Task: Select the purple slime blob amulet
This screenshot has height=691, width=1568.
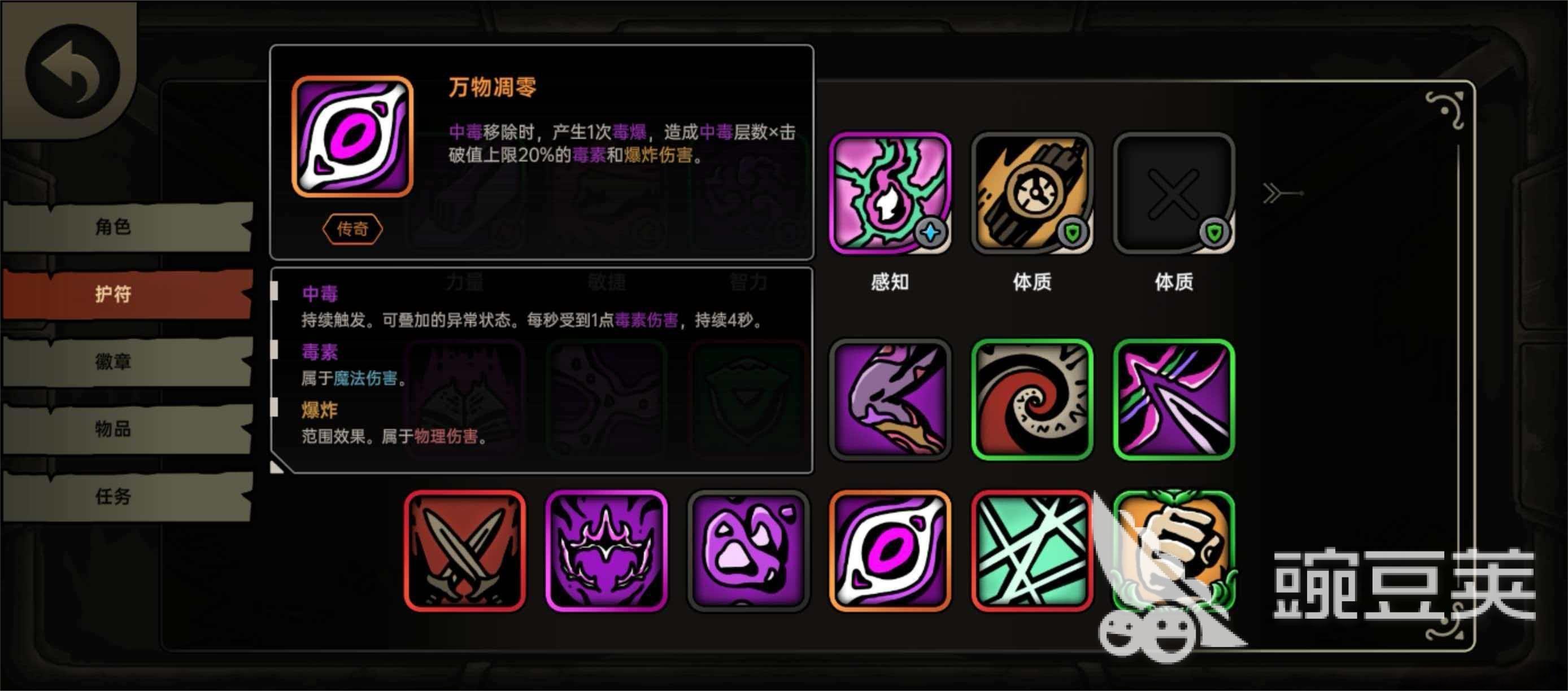Action: [x=748, y=551]
